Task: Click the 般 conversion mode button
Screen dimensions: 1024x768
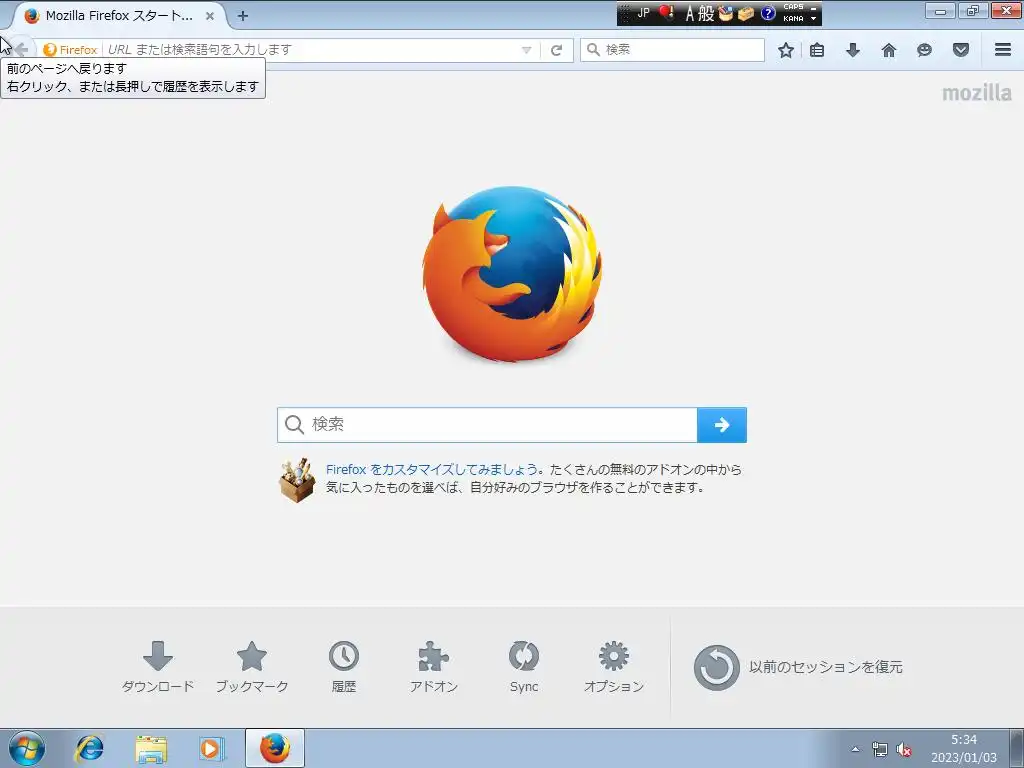Action: [707, 14]
